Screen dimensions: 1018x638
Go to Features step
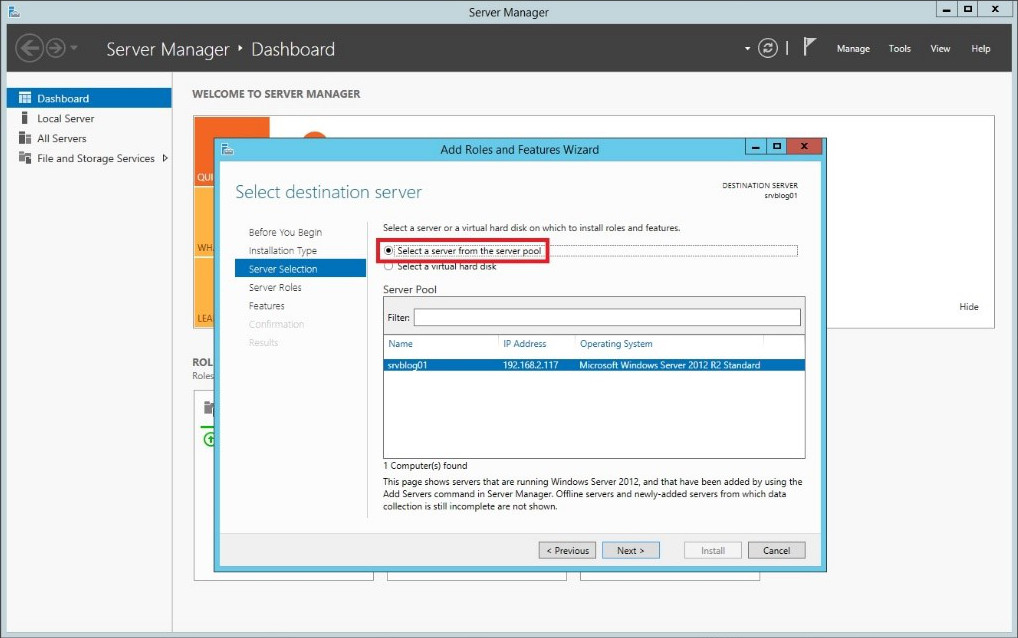pyautogui.click(x=266, y=306)
